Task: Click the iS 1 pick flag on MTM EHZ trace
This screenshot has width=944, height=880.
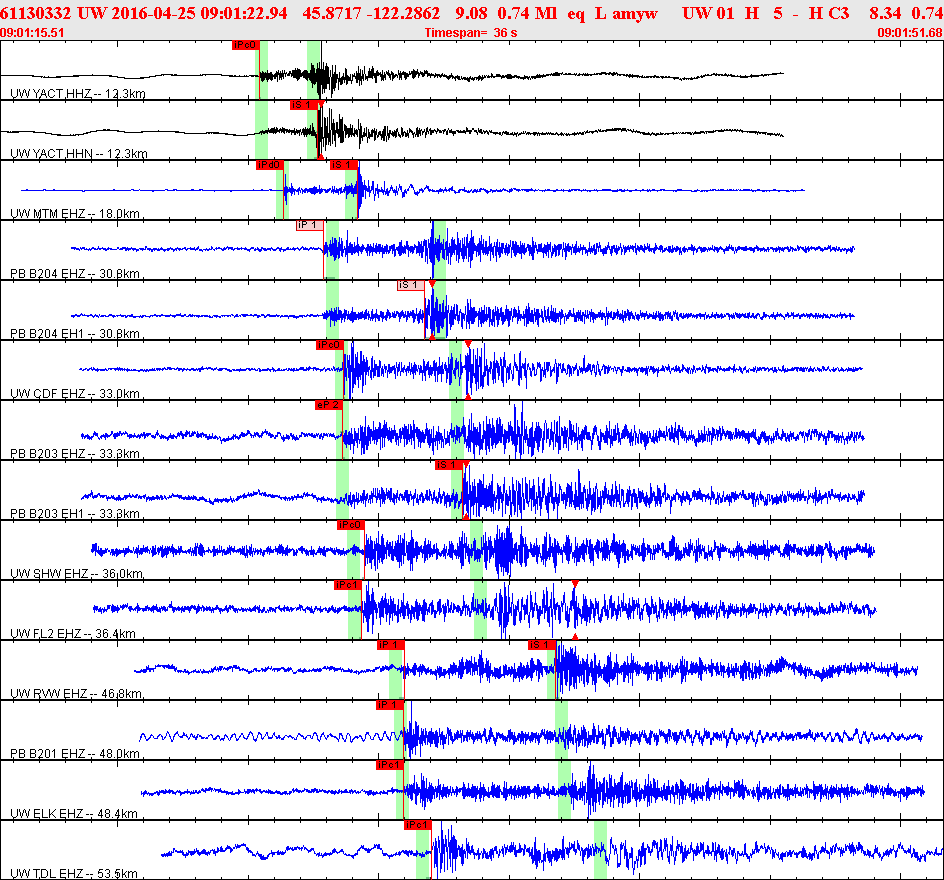Action: (344, 165)
